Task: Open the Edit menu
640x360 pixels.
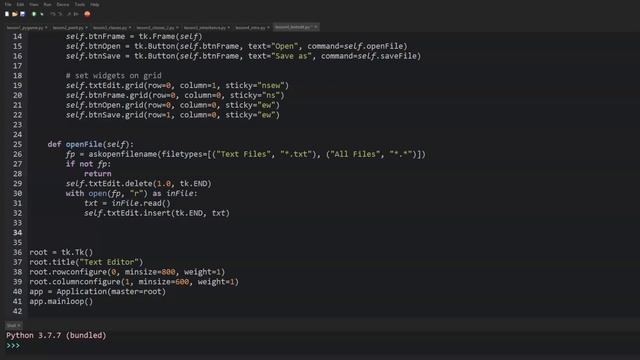Action: 20,4
